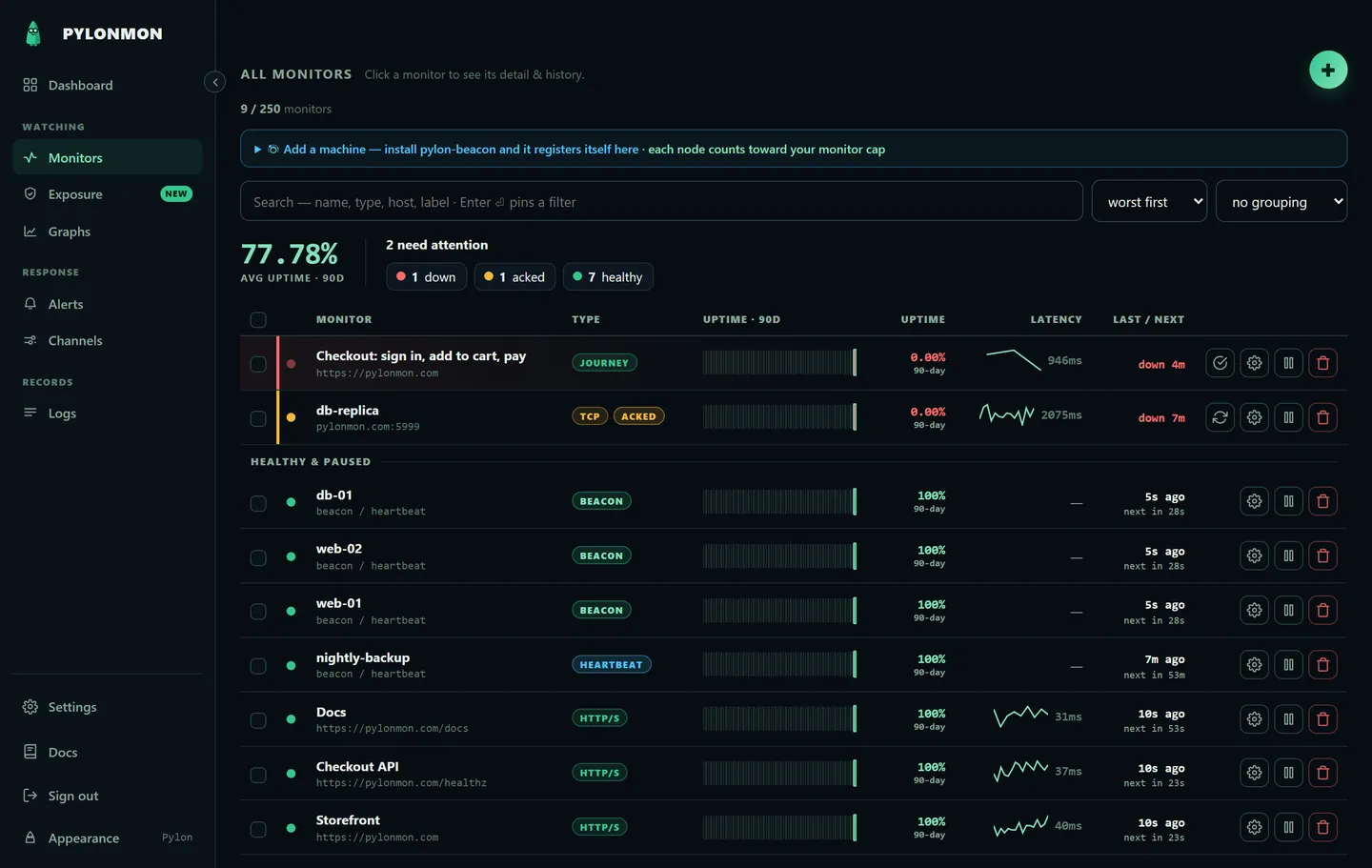The height and width of the screenshot is (868, 1372).
Task: Check the nightly-backup row checkbox
Action: 258,666
